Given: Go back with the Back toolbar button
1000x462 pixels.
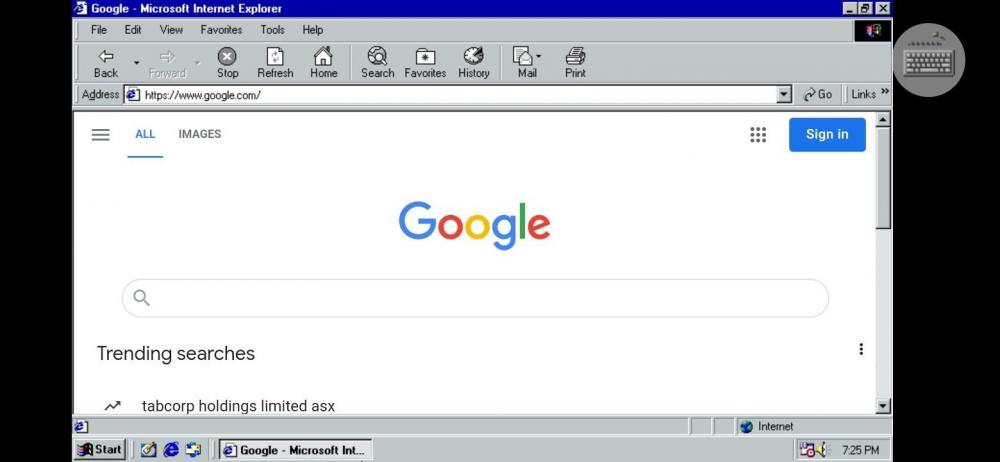Looking at the screenshot, I should tap(106, 63).
